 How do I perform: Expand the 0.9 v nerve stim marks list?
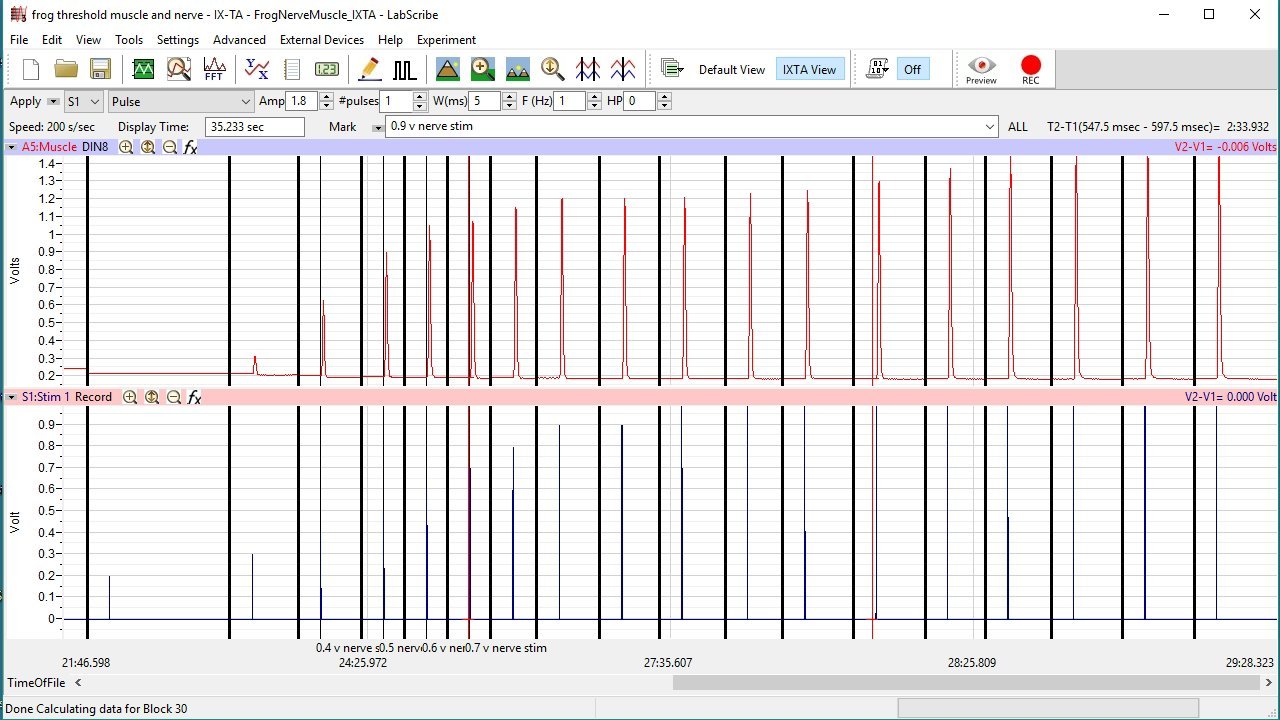(990, 127)
